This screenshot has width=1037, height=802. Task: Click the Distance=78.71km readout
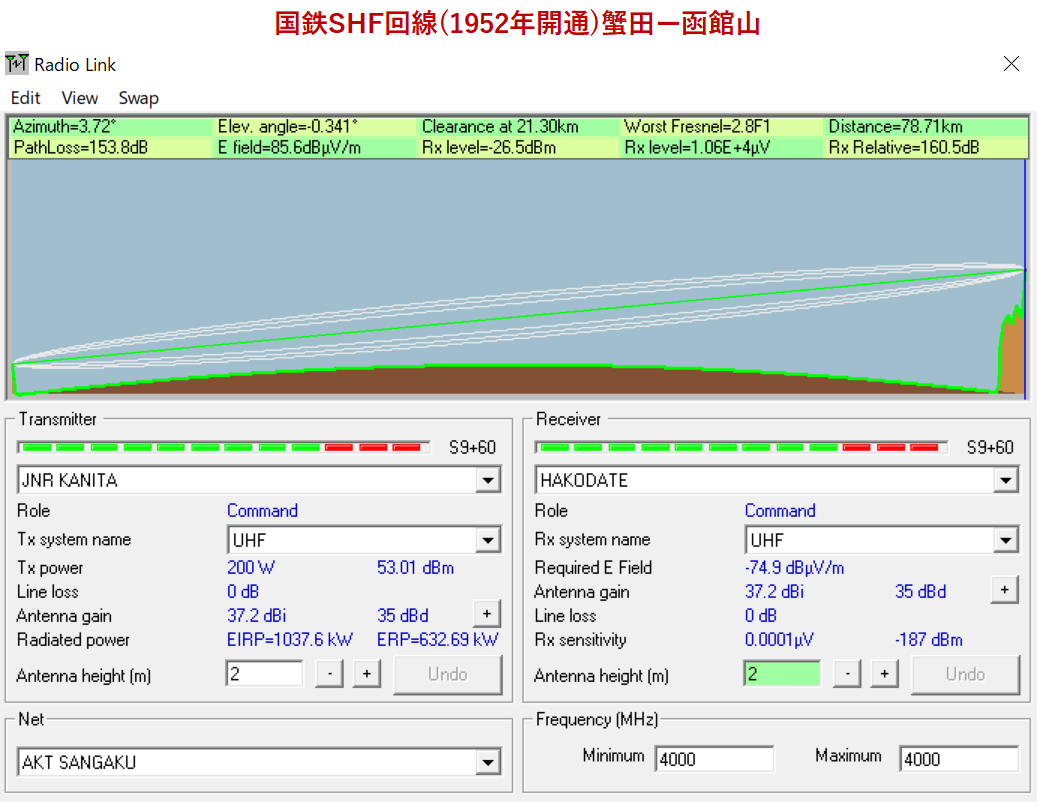click(895, 126)
